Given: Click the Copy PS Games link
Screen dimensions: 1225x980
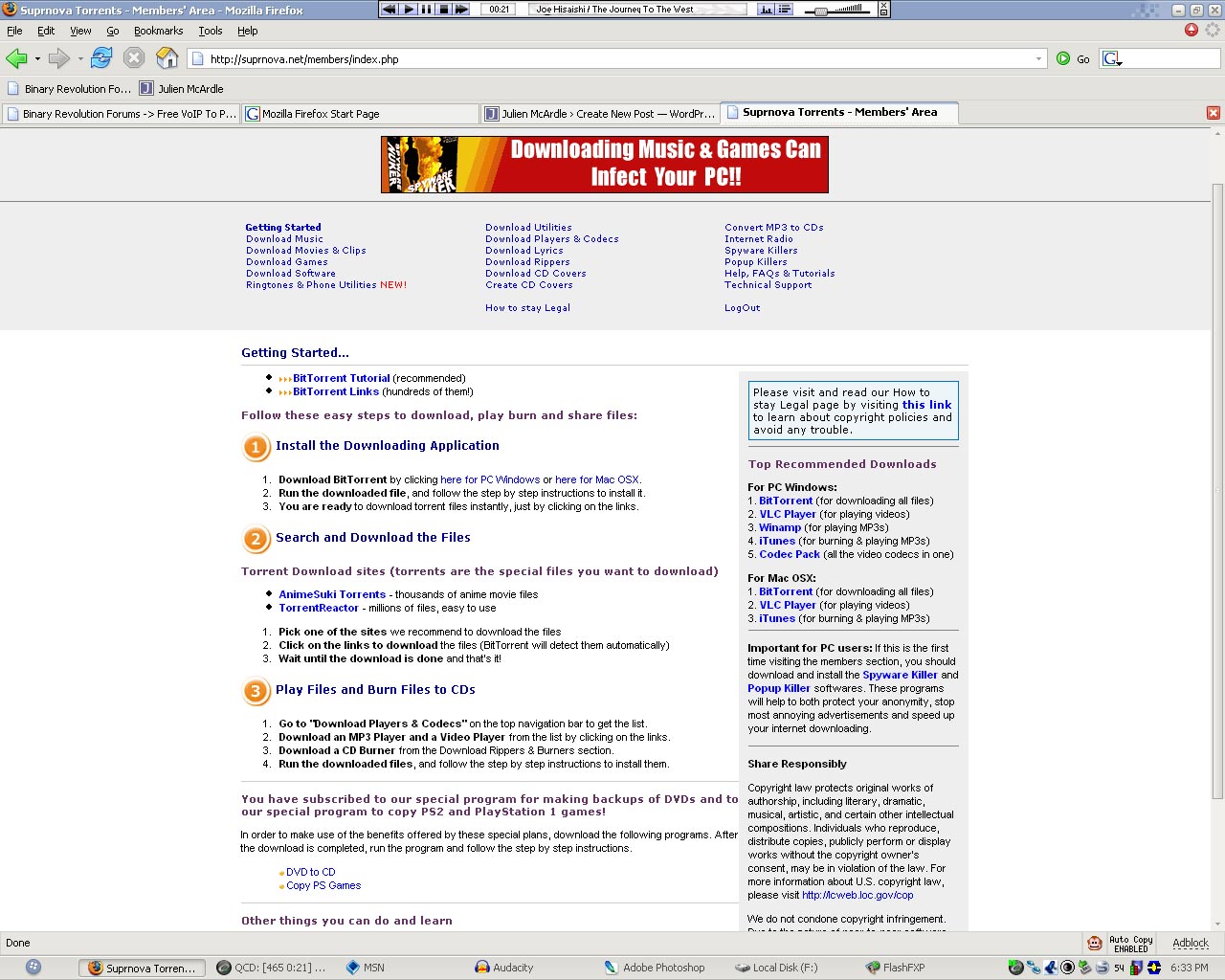Looking at the screenshot, I should pos(323,885).
